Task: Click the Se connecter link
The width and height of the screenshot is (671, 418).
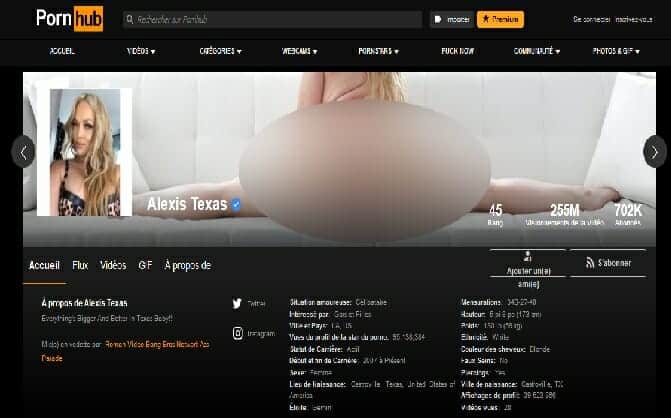Action: 589,19
